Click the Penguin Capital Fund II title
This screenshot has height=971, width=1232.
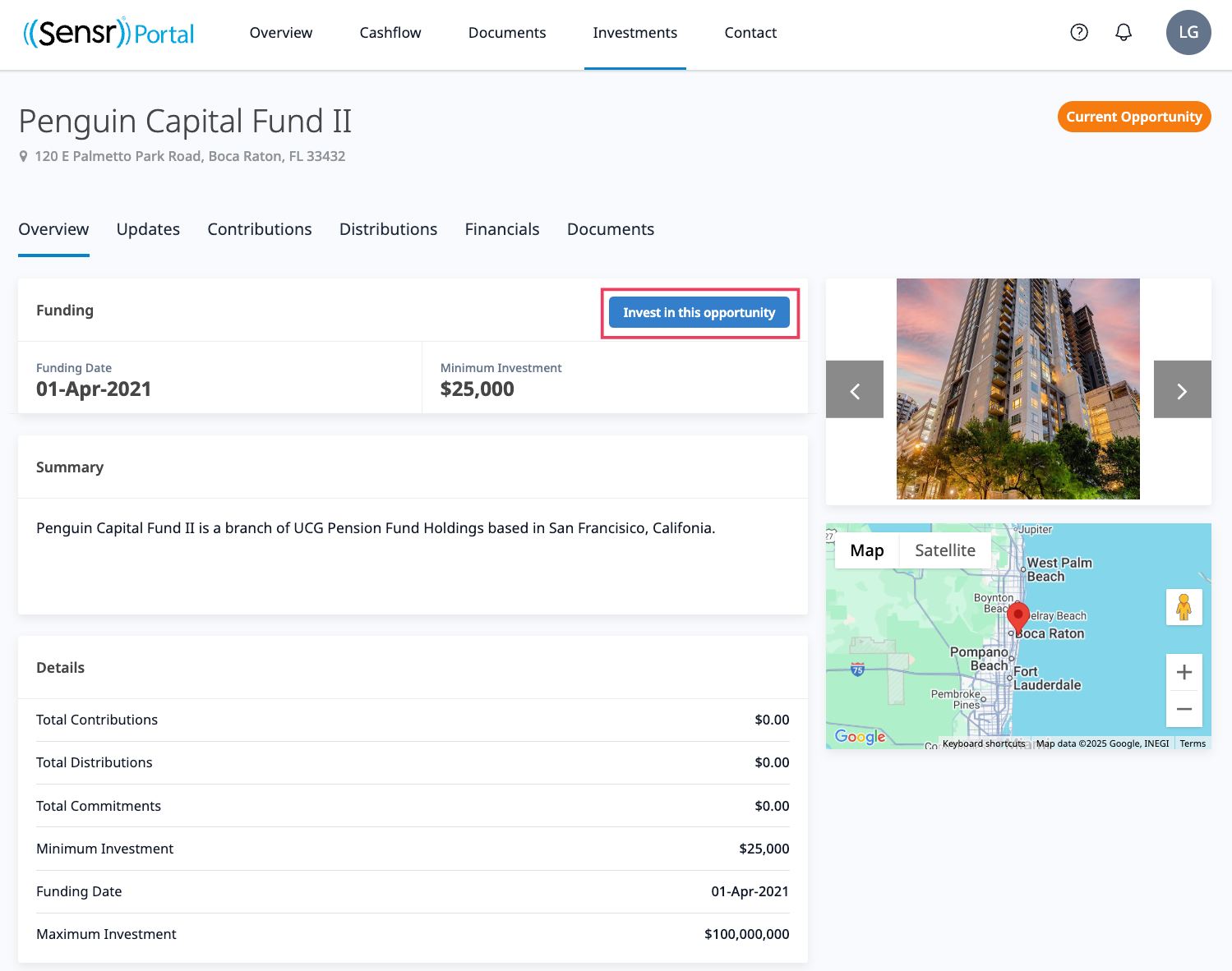pyautogui.click(x=185, y=121)
